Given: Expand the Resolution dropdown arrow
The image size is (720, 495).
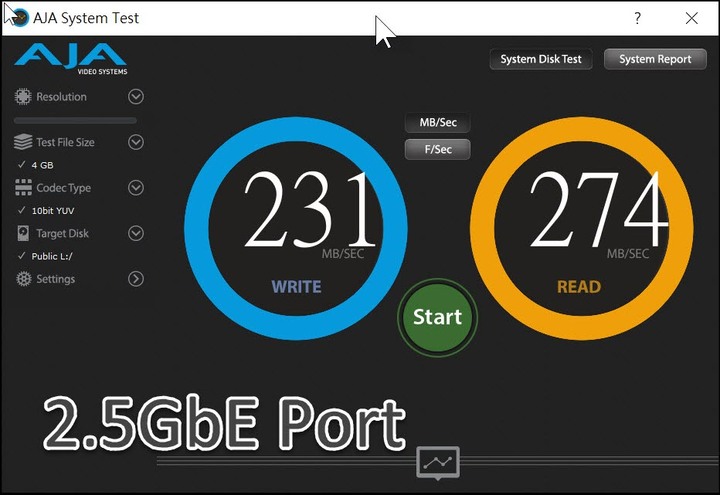Looking at the screenshot, I should (x=136, y=96).
